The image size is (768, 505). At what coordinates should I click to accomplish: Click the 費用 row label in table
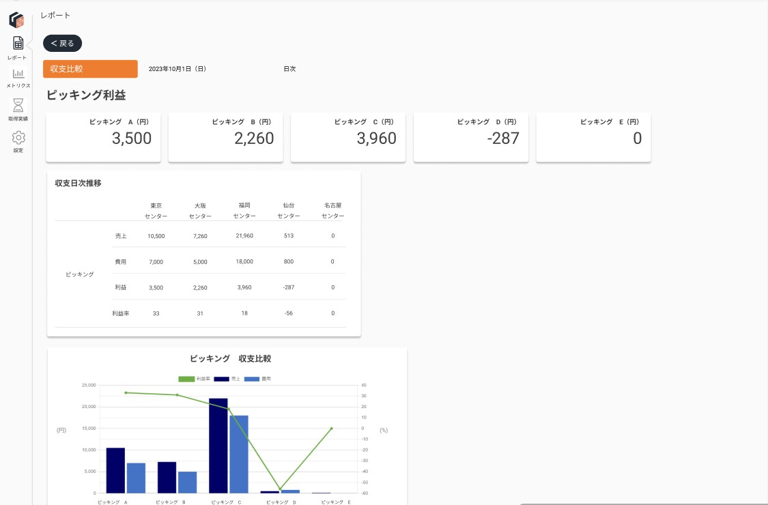(120, 262)
